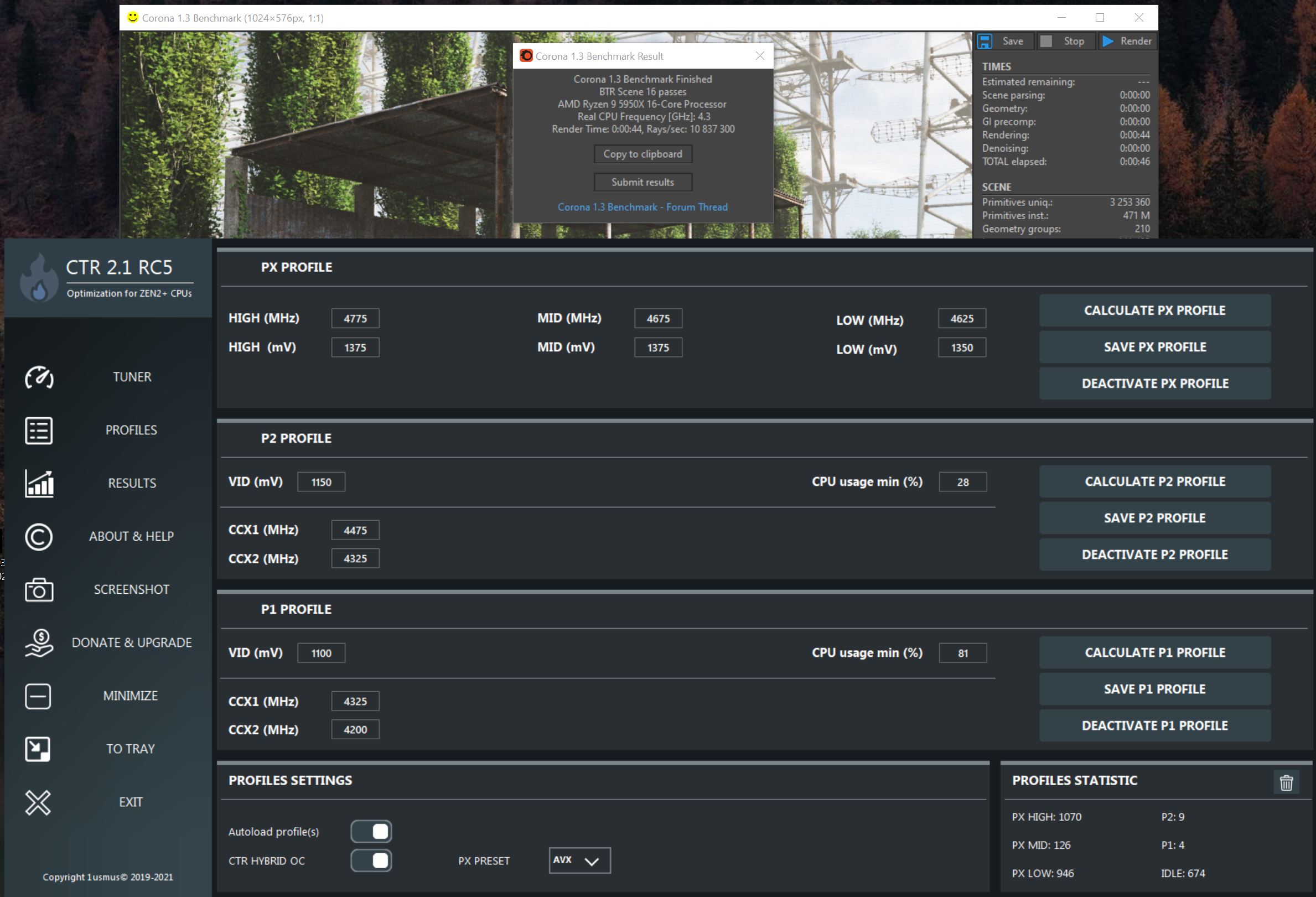This screenshot has height=897, width=1316.
Task: Click the About & Help copyright icon
Action: [x=39, y=537]
